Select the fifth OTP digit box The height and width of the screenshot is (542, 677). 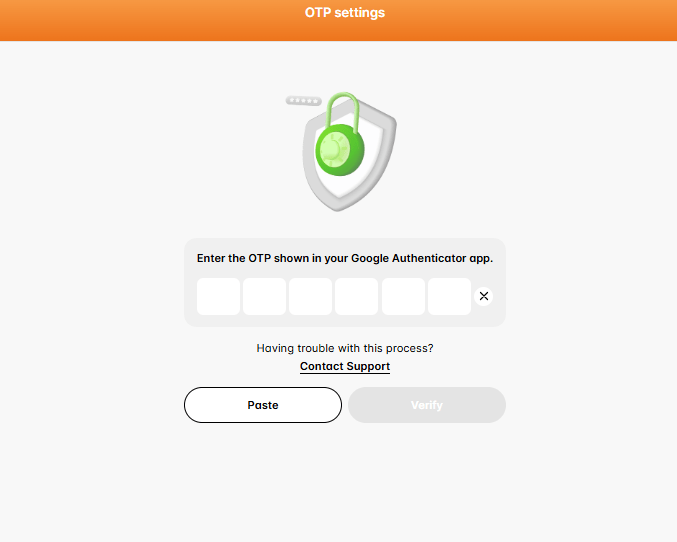[x=403, y=297]
